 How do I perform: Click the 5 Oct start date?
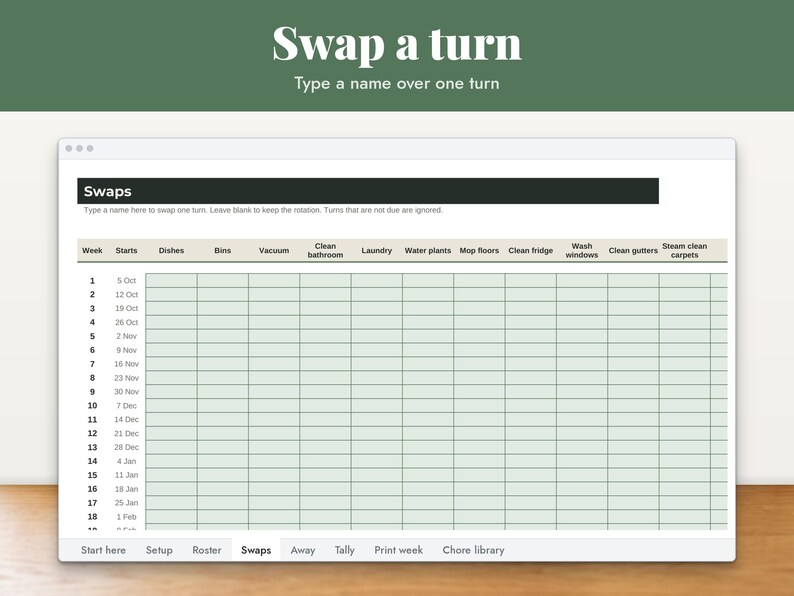pos(127,281)
